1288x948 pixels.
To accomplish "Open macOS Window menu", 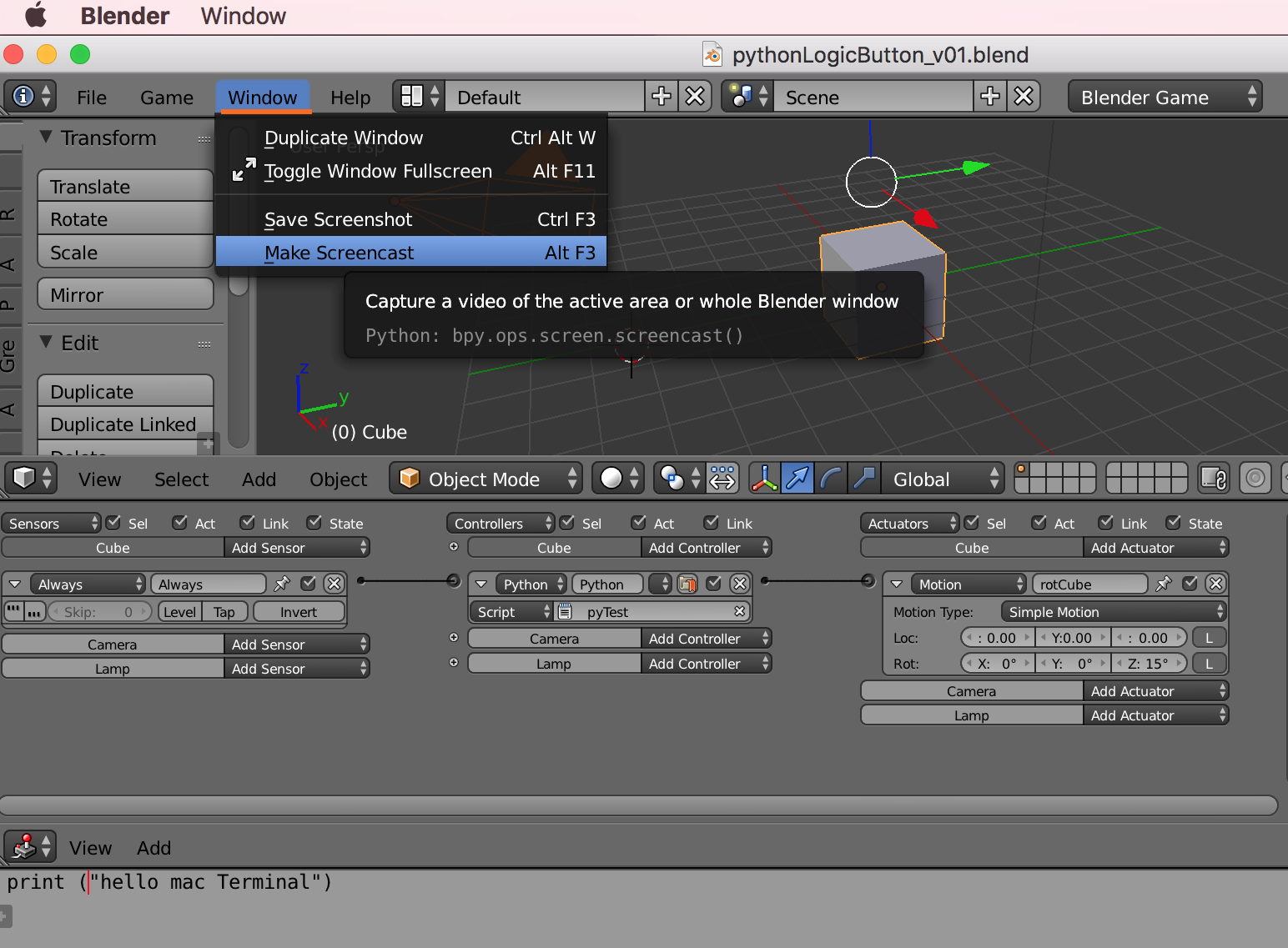I will tap(244, 16).
